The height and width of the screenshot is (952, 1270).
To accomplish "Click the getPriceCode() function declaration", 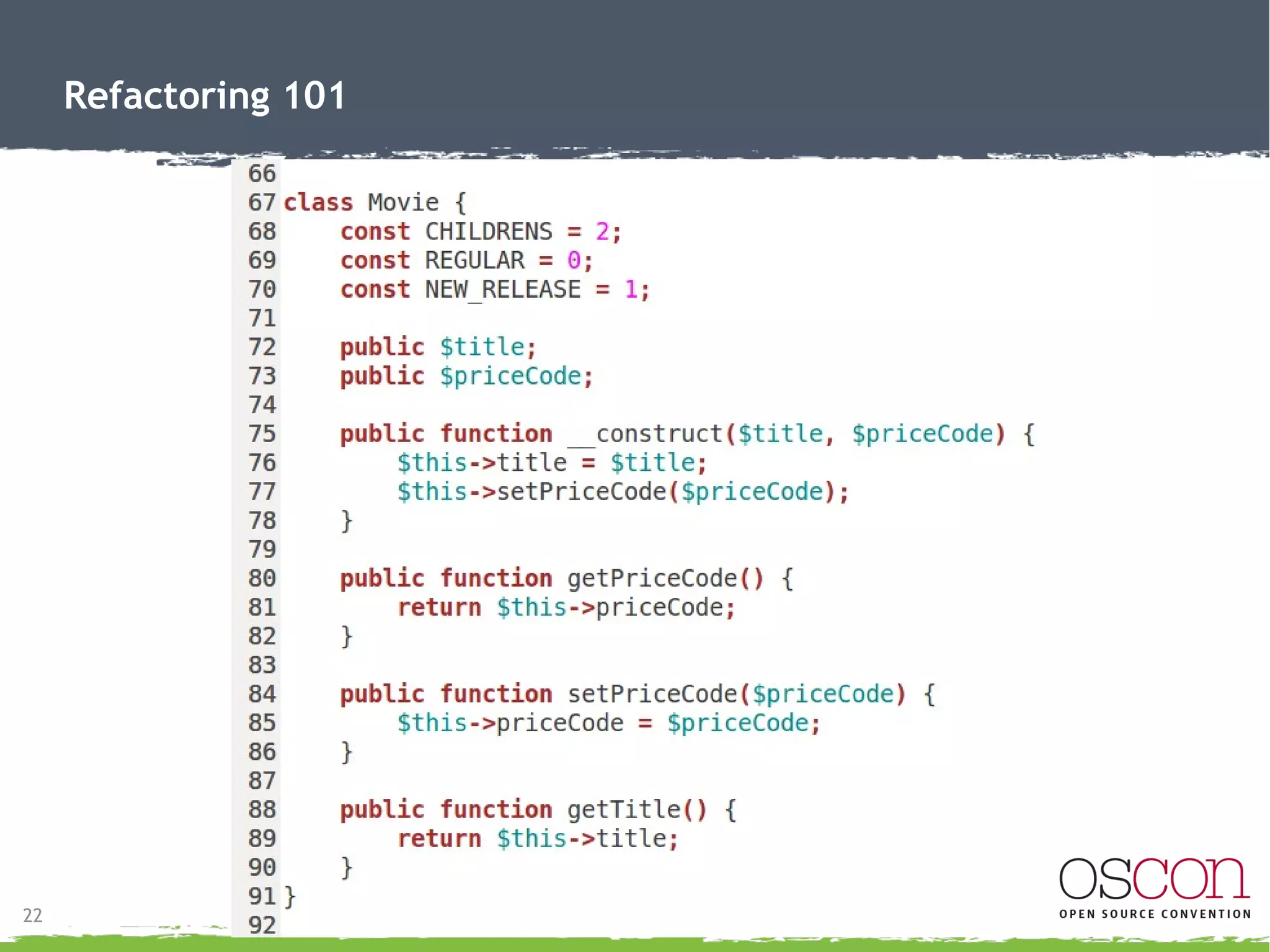I will point(566,579).
